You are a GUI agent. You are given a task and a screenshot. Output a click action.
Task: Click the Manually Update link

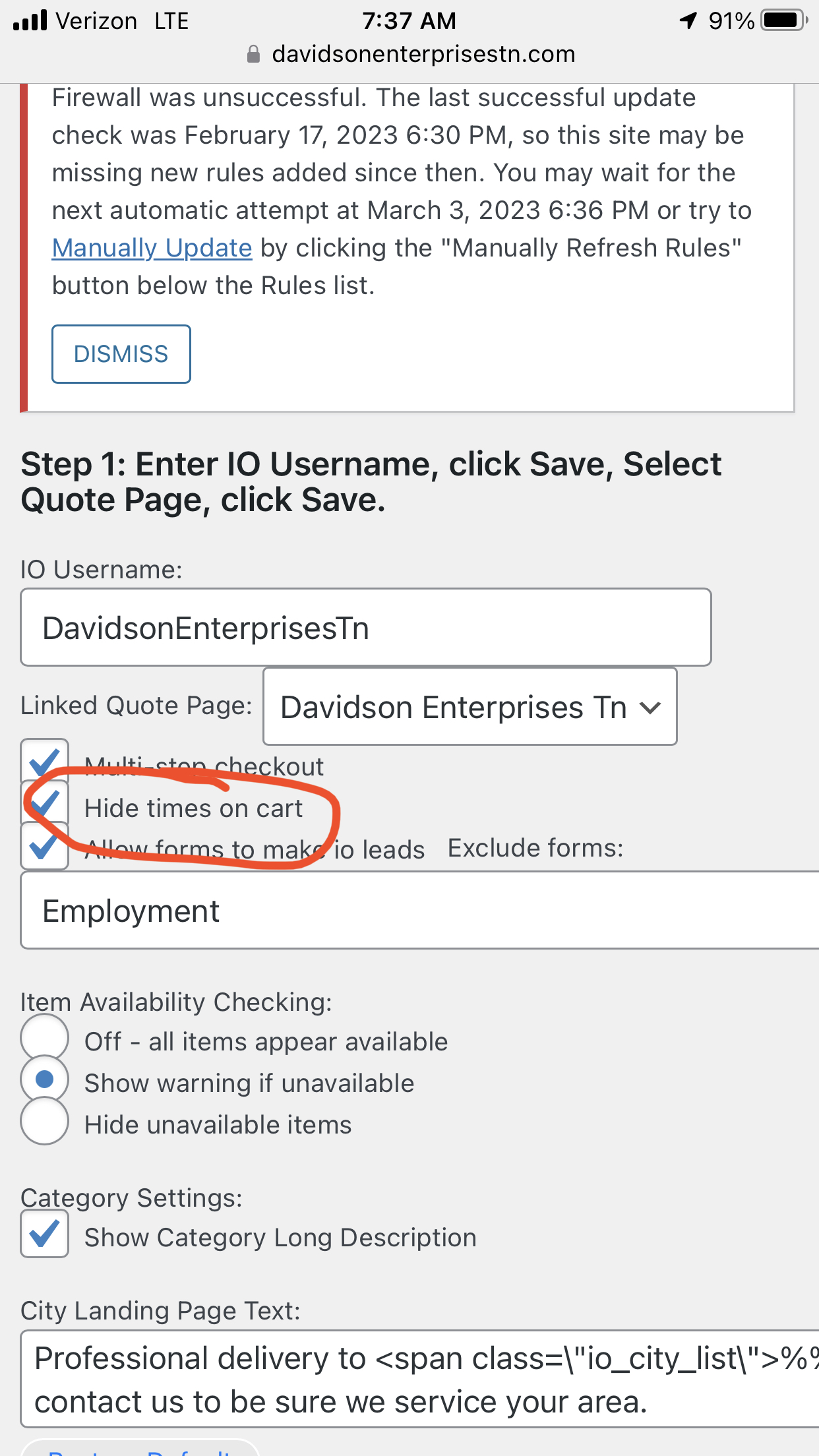[x=152, y=249]
